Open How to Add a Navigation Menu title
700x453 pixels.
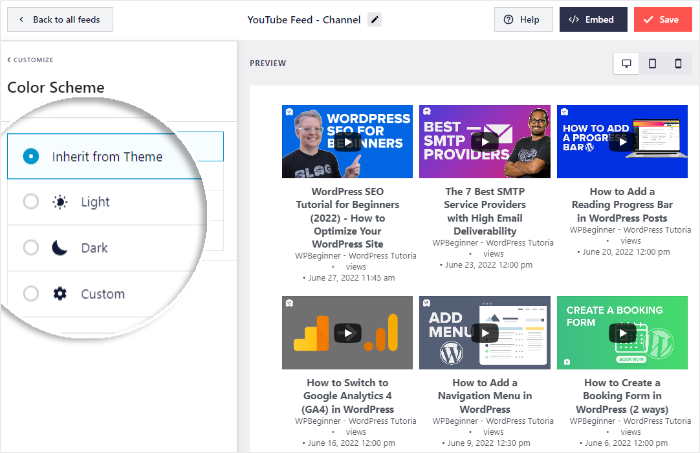(485, 396)
